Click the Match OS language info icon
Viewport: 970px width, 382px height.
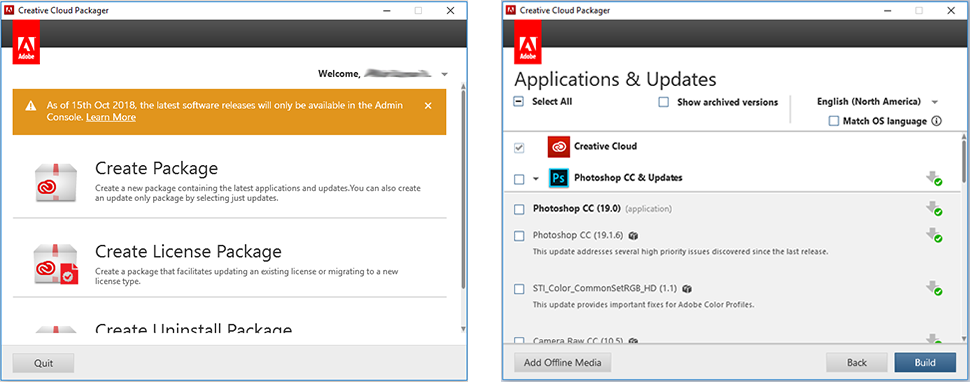point(937,121)
